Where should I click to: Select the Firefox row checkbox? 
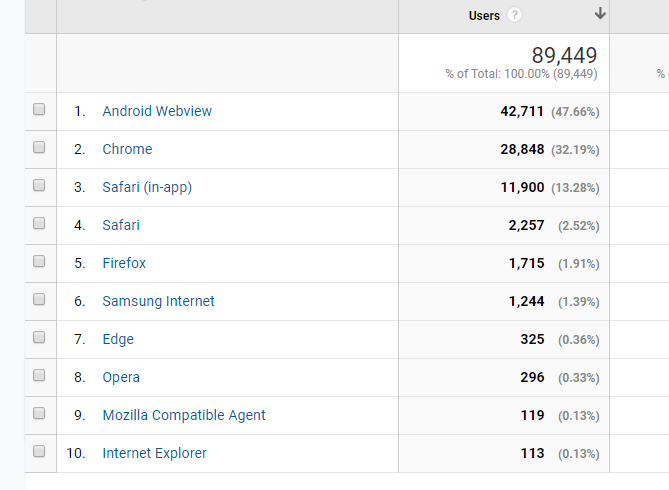[x=39, y=261]
